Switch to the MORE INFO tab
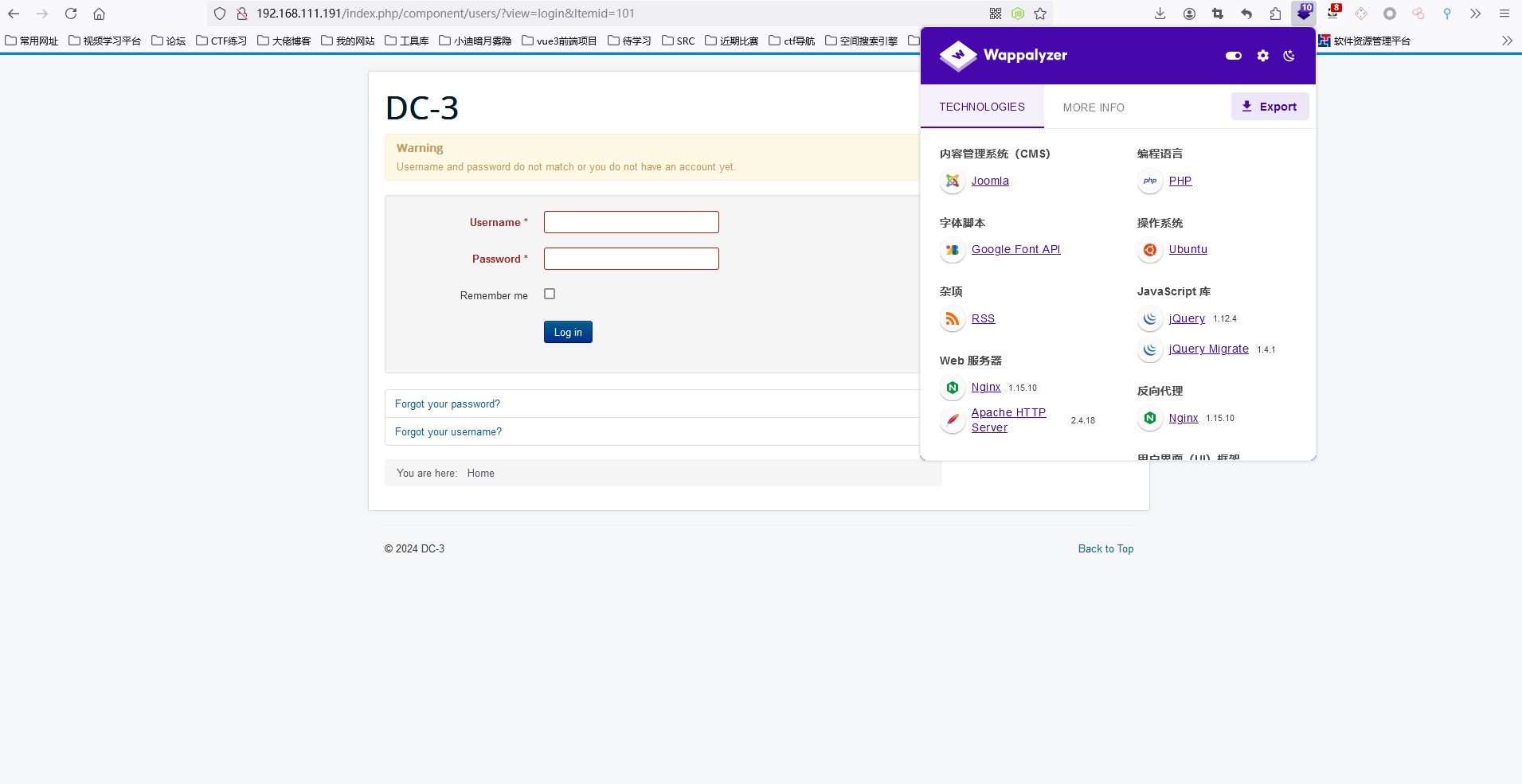The height and width of the screenshot is (784, 1522). coord(1094,107)
